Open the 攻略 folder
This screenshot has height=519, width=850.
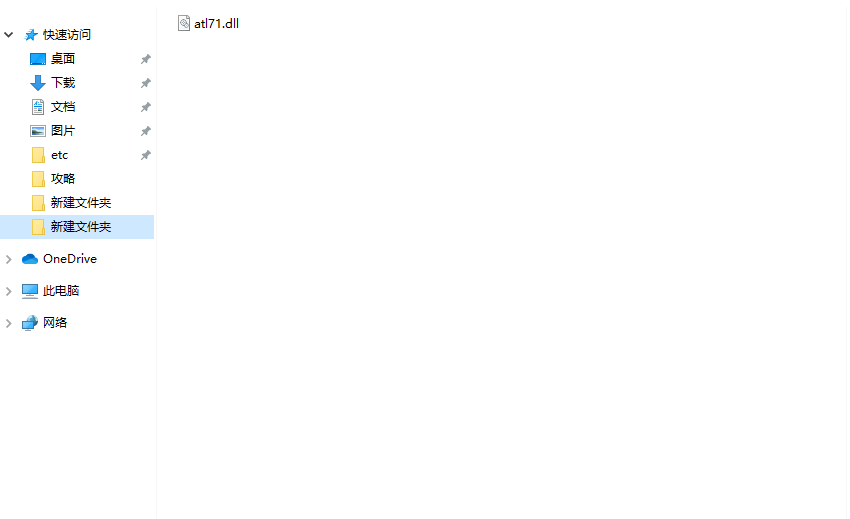(77, 179)
